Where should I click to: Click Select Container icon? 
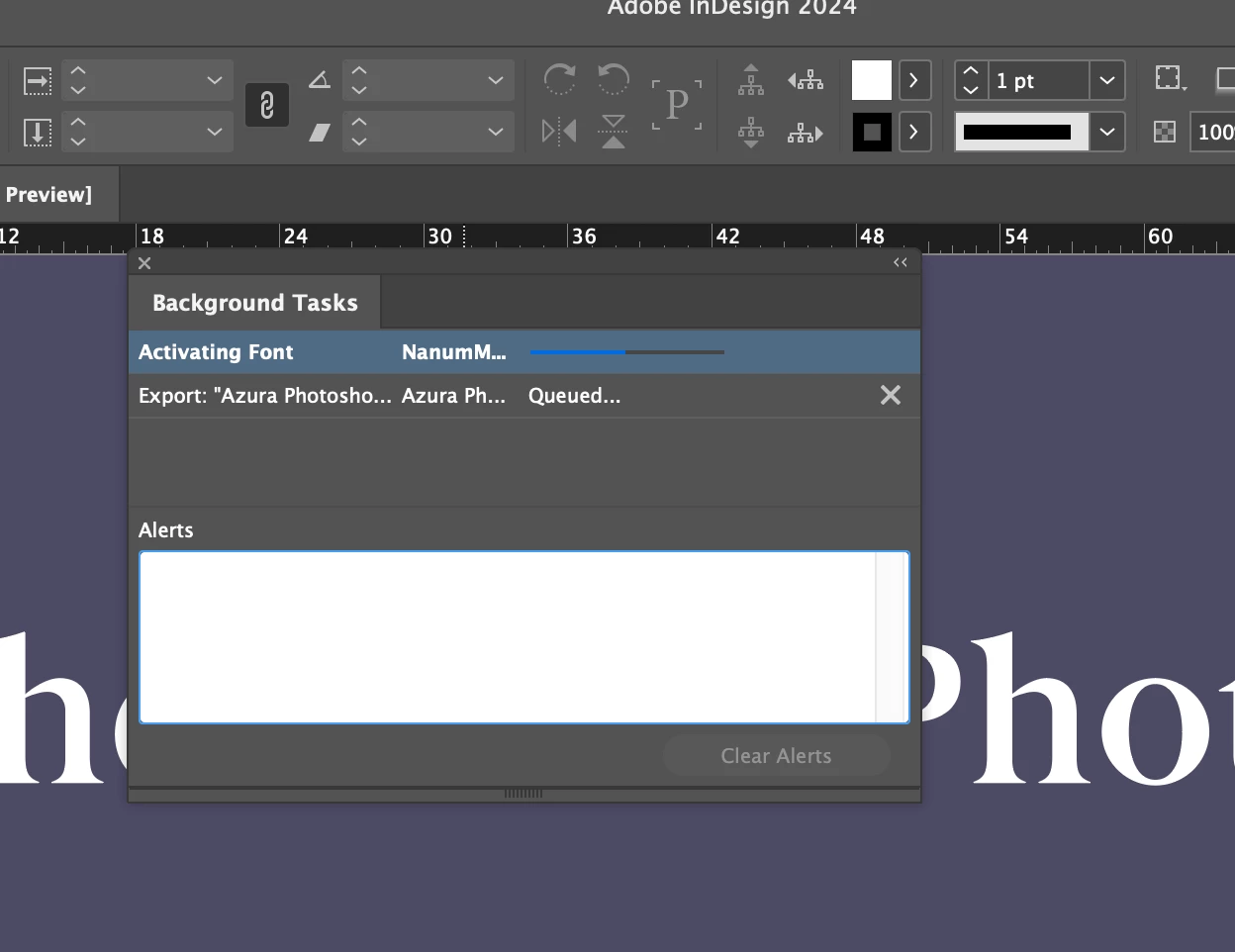751,79
